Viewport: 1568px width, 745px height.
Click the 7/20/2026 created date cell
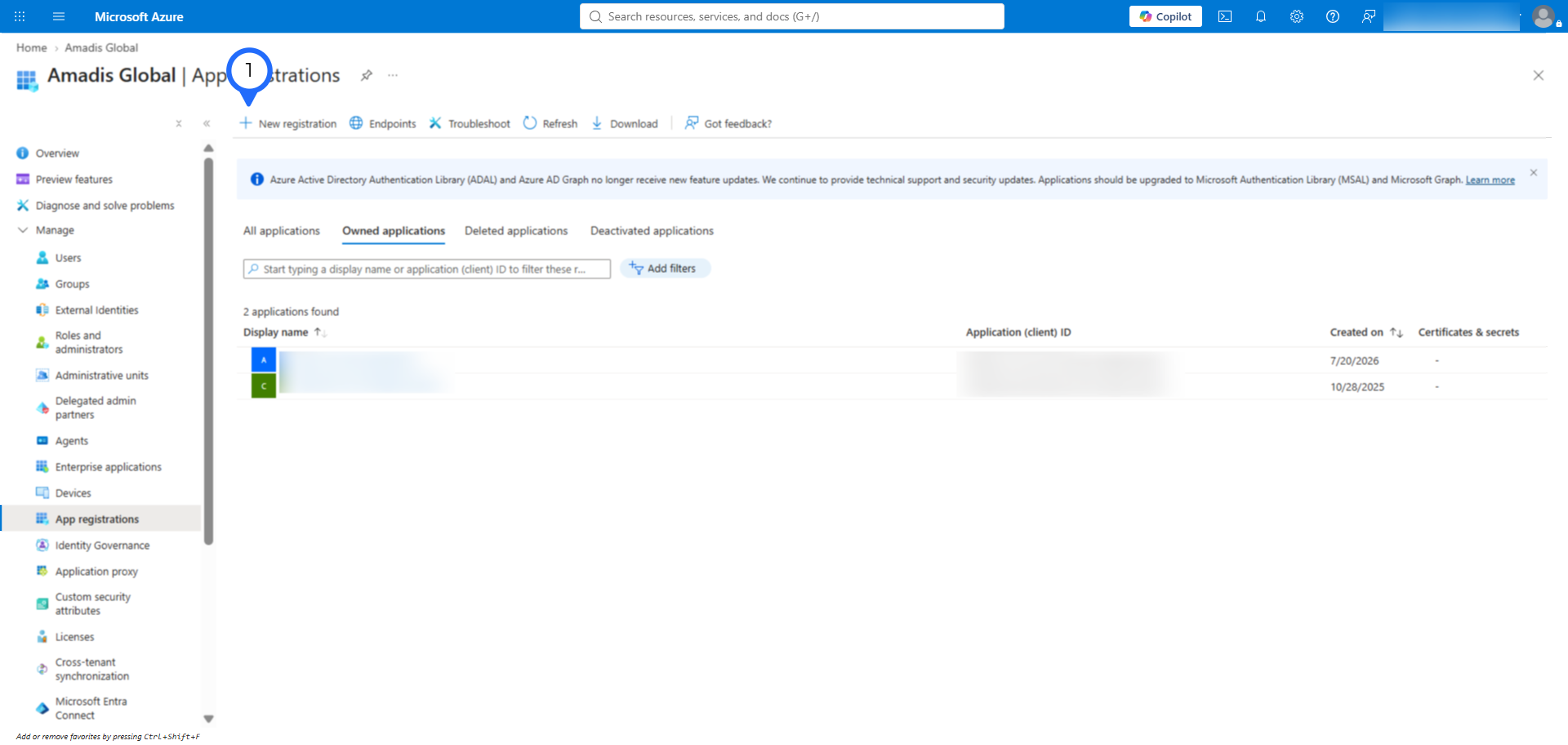pyautogui.click(x=1354, y=361)
